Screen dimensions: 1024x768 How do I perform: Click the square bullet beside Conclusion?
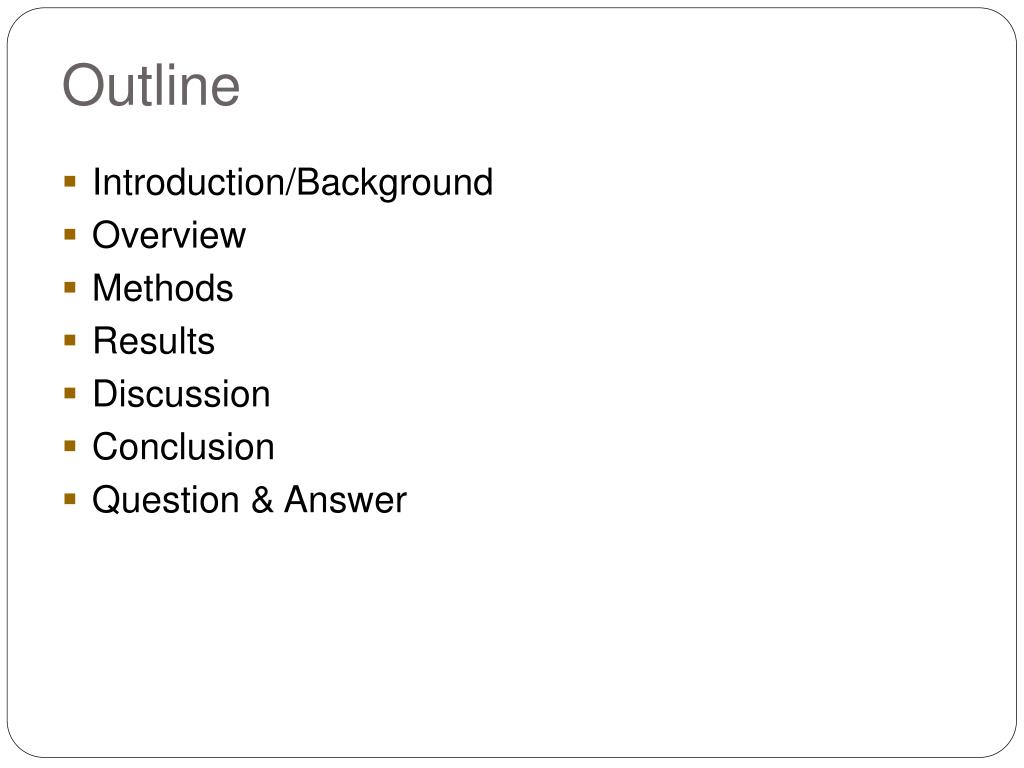[x=71, y=446]
